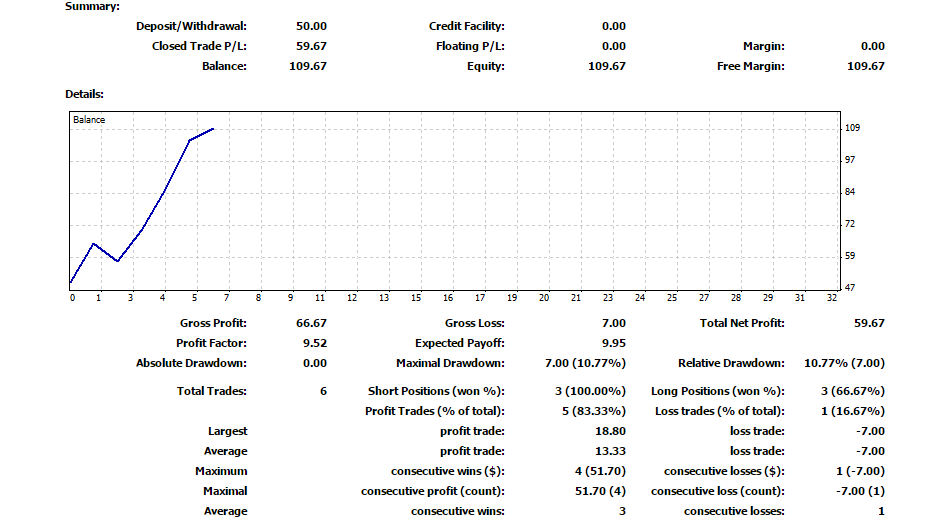
Task: Select the Closed Trade P/L value 59.67
Action: click(x=311, y=46)
